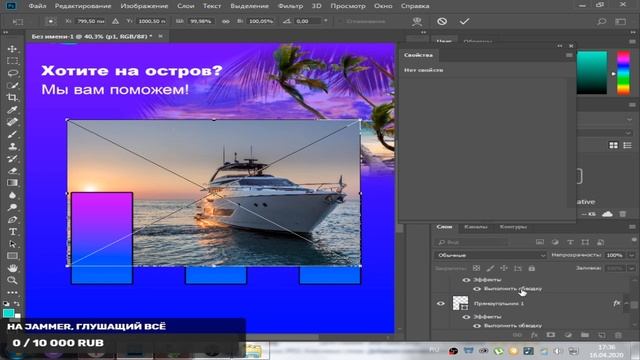
Task: Create a new group folder icon
Action: point(584,335)
